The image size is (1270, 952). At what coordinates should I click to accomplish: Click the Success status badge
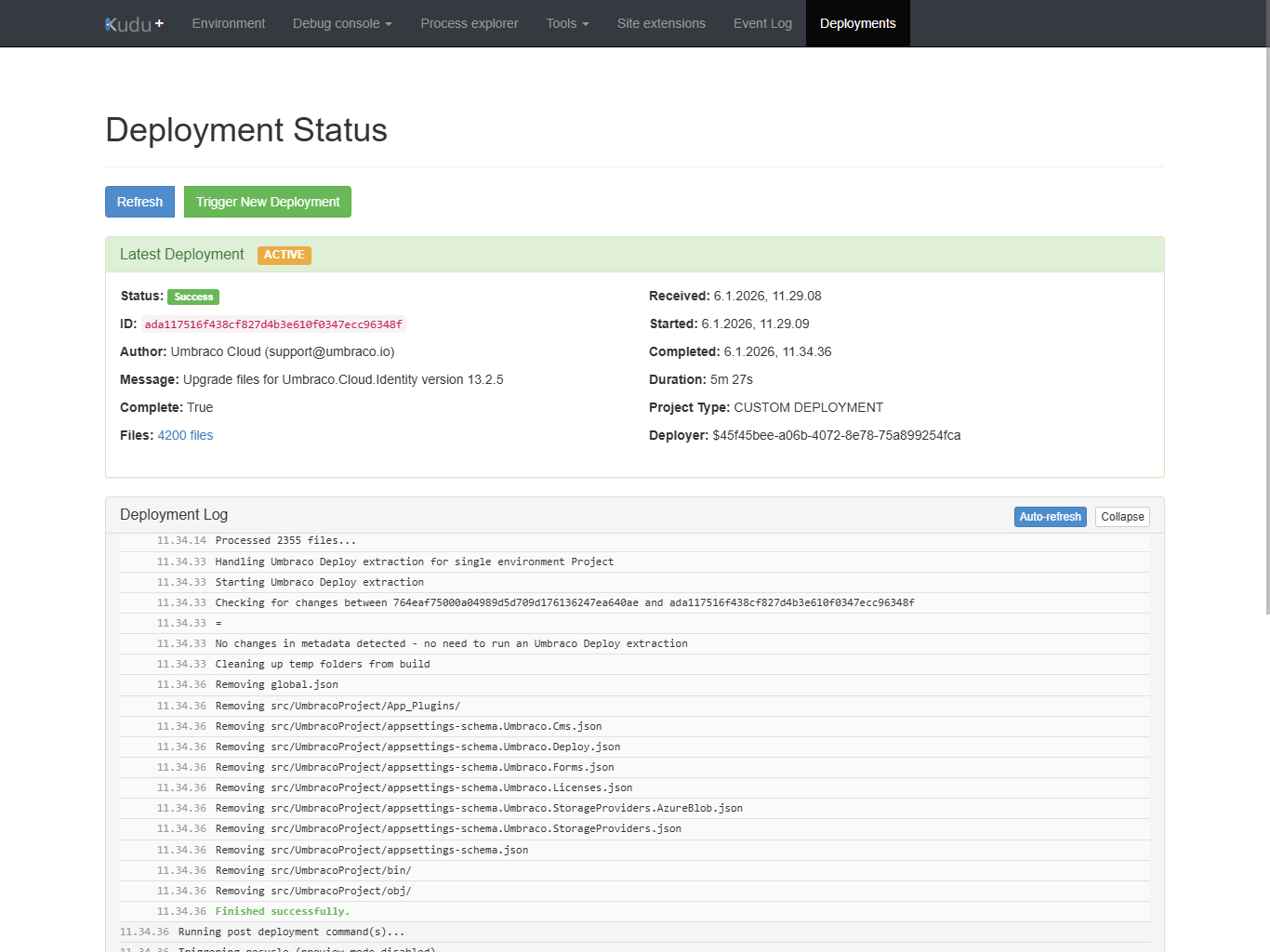[192, 296]
